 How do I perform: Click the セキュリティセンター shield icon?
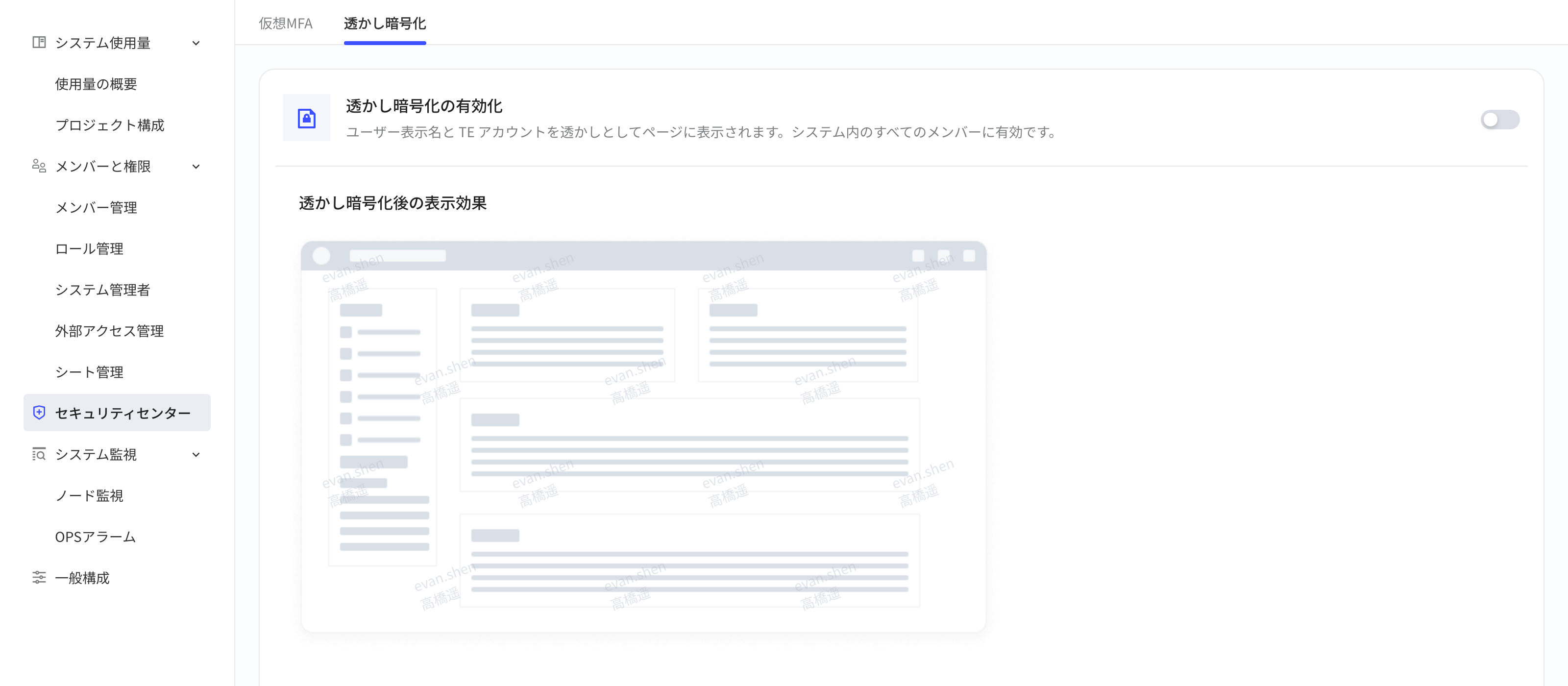click(x=39, y=413)
